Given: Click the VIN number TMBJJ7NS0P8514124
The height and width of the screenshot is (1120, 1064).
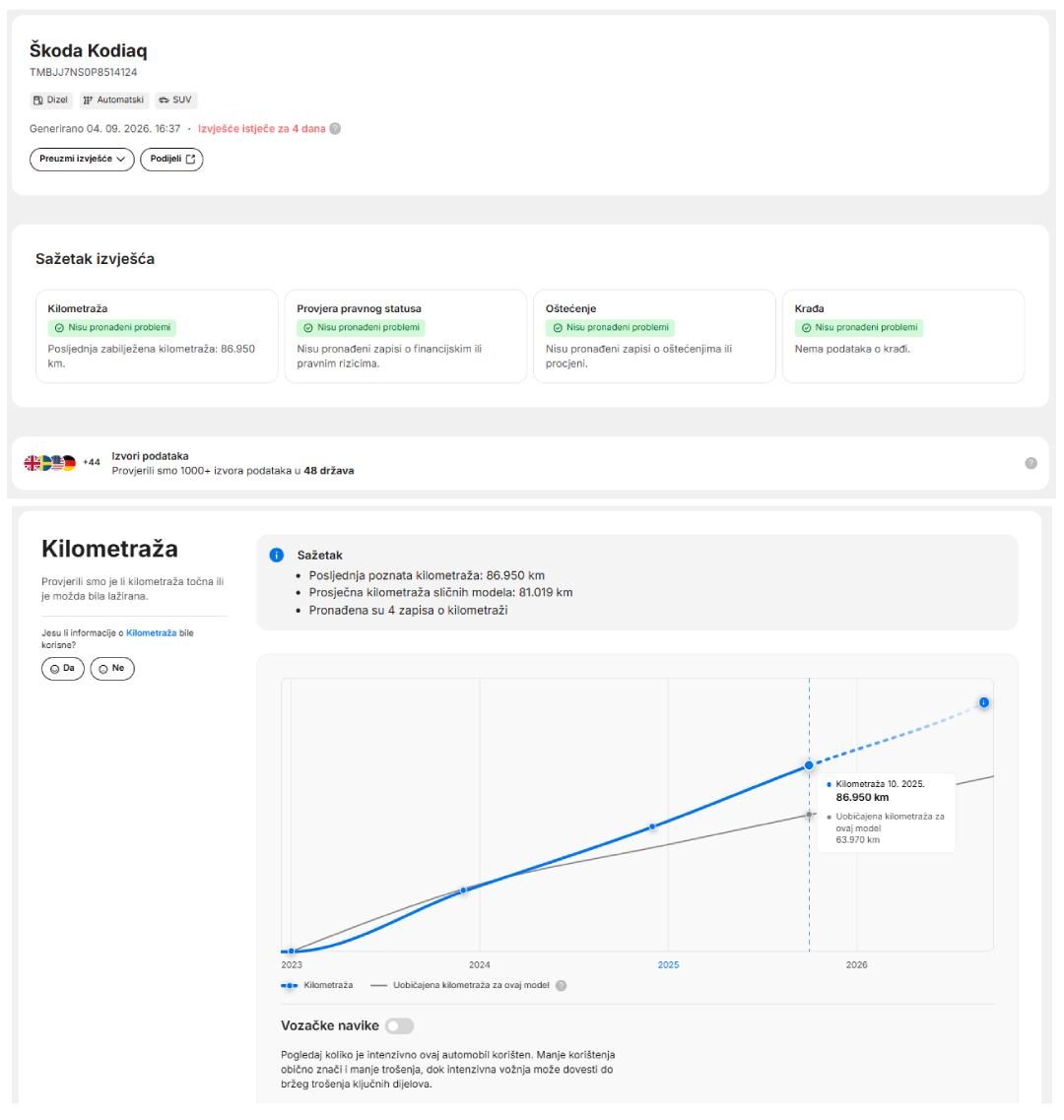Looking at the screenshot, I should tap(83, 72).
